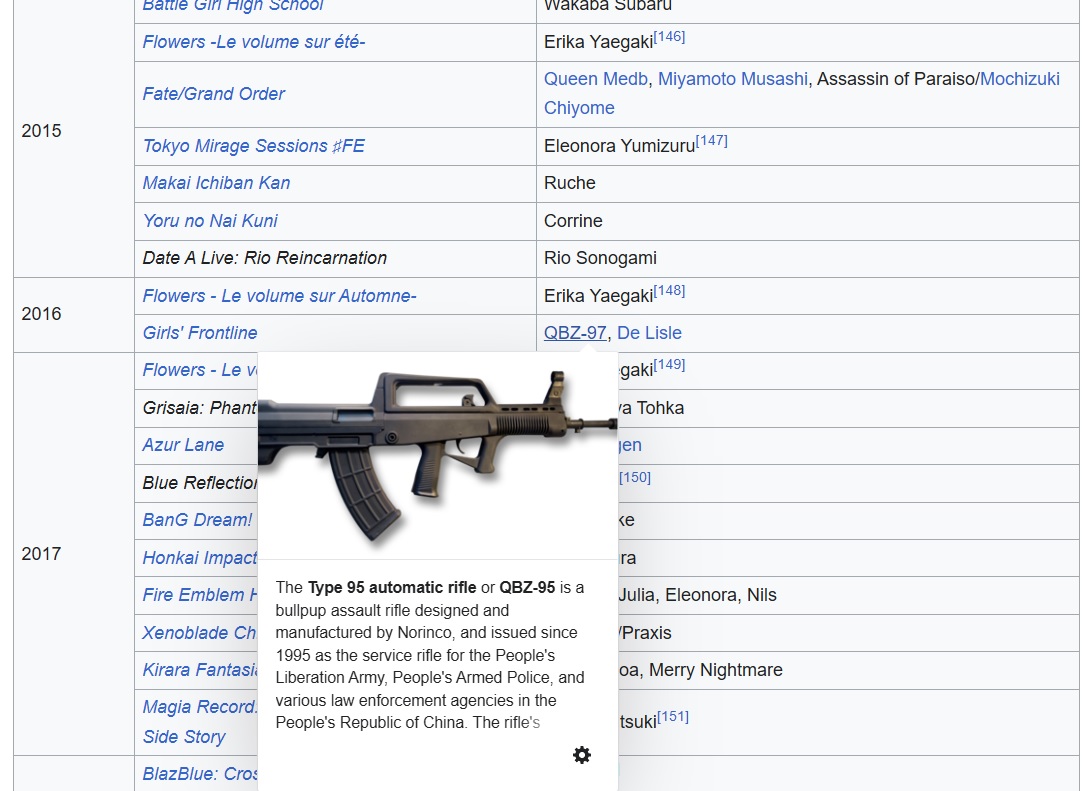1089x791 pixels.
Task: Open the Mochizuki Chiyome link
Action: coord(1020,79)
